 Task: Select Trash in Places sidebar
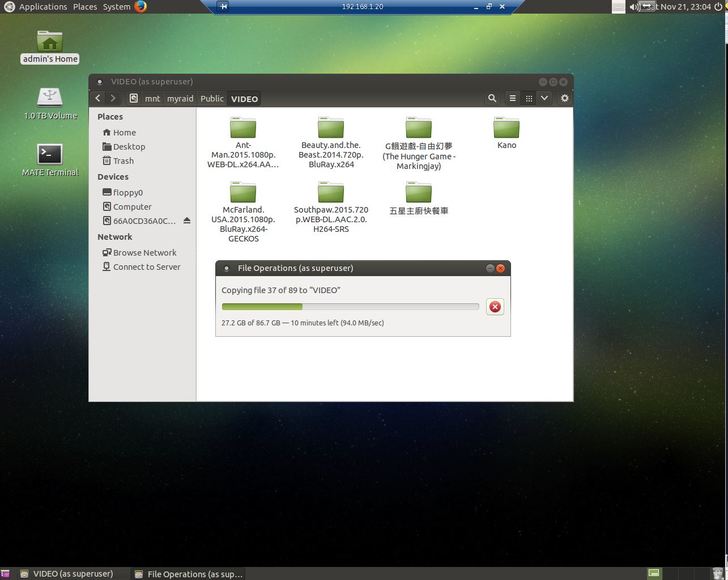(x=123, y=161)
